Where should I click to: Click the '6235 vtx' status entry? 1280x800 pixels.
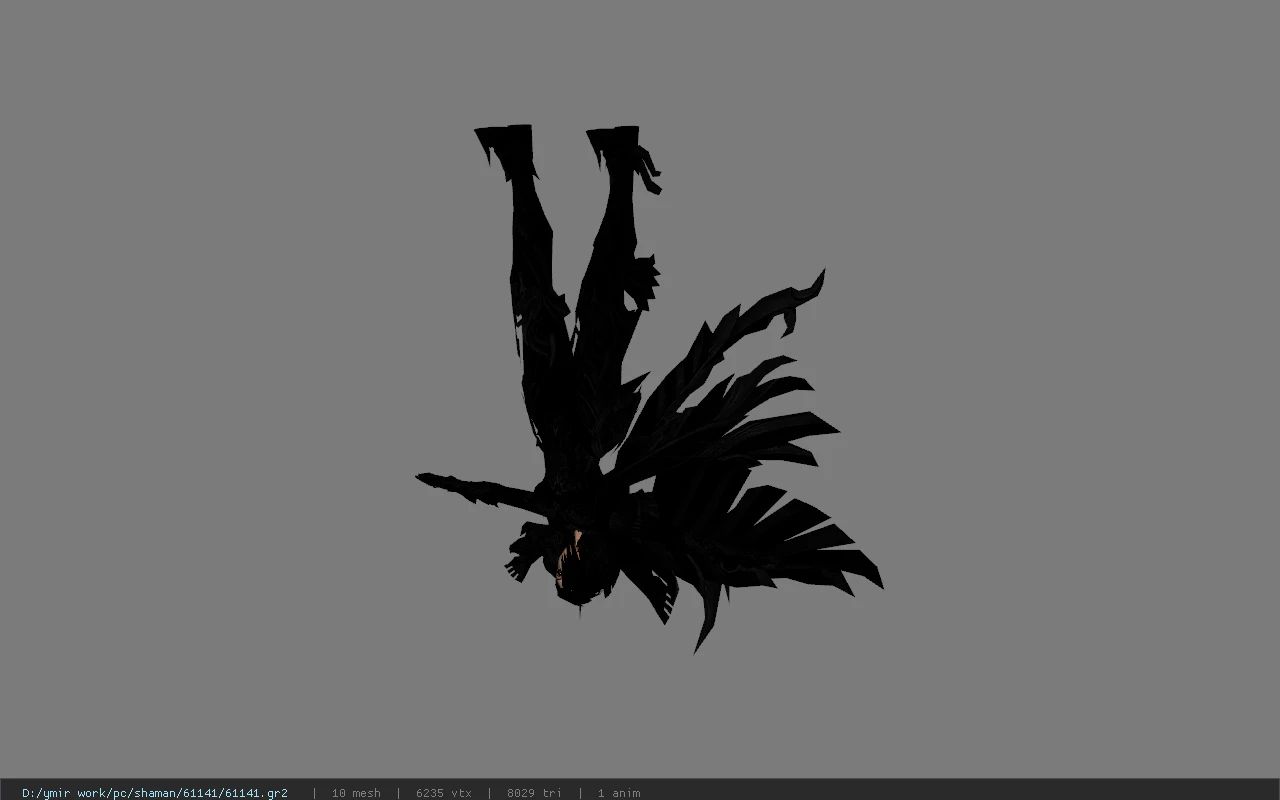click(x=444, y=793)
